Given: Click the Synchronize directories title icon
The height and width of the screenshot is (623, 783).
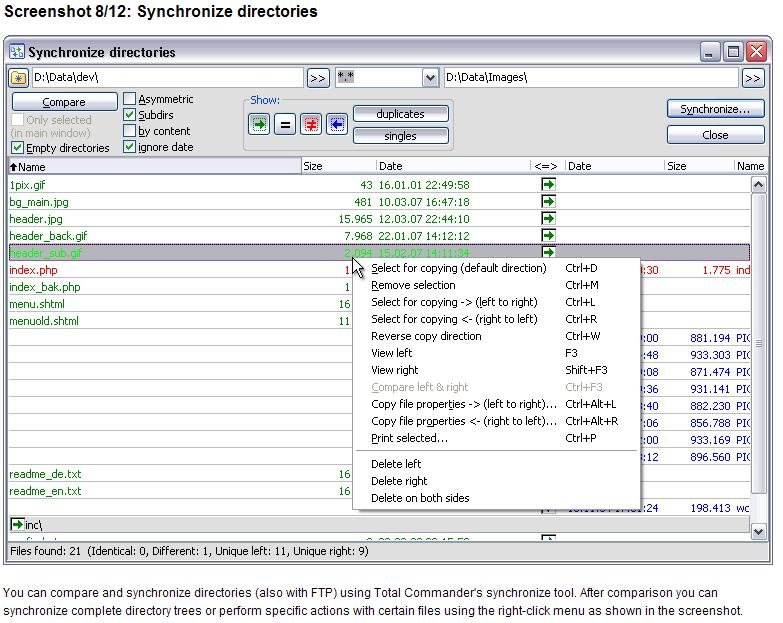Looking at the screenshot, I should 17,51.
